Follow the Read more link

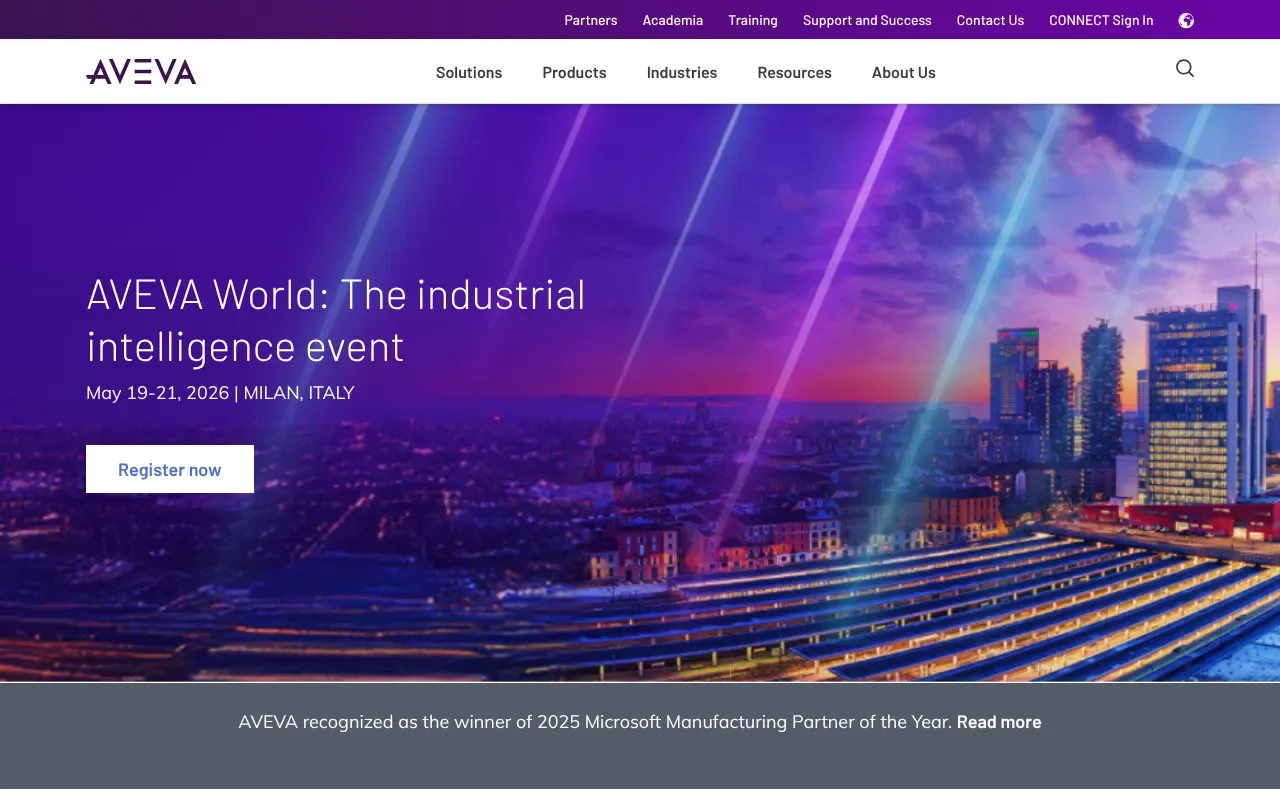pyautogui.click(x=998, y=722)
